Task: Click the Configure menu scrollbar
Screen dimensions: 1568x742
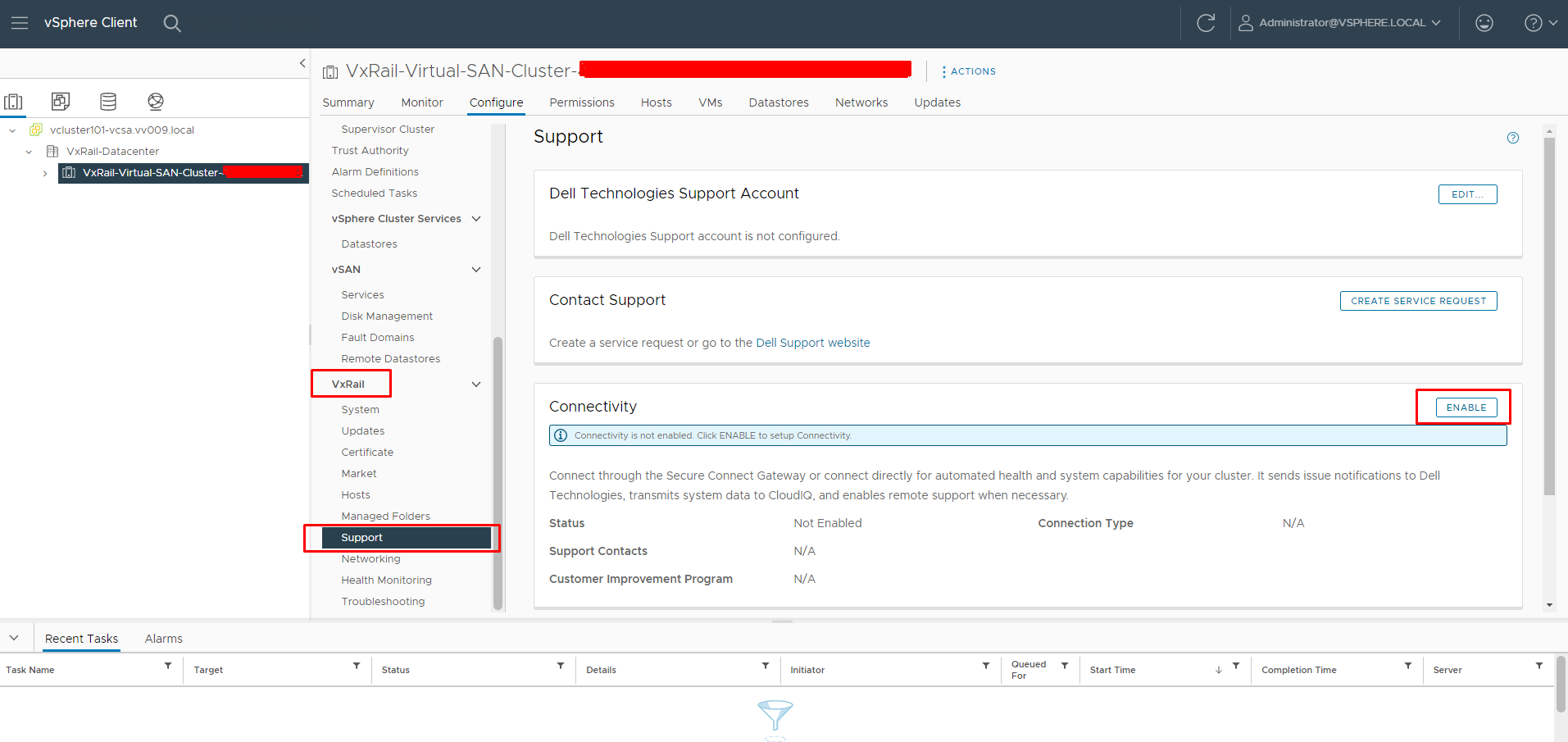Action: 498,473
